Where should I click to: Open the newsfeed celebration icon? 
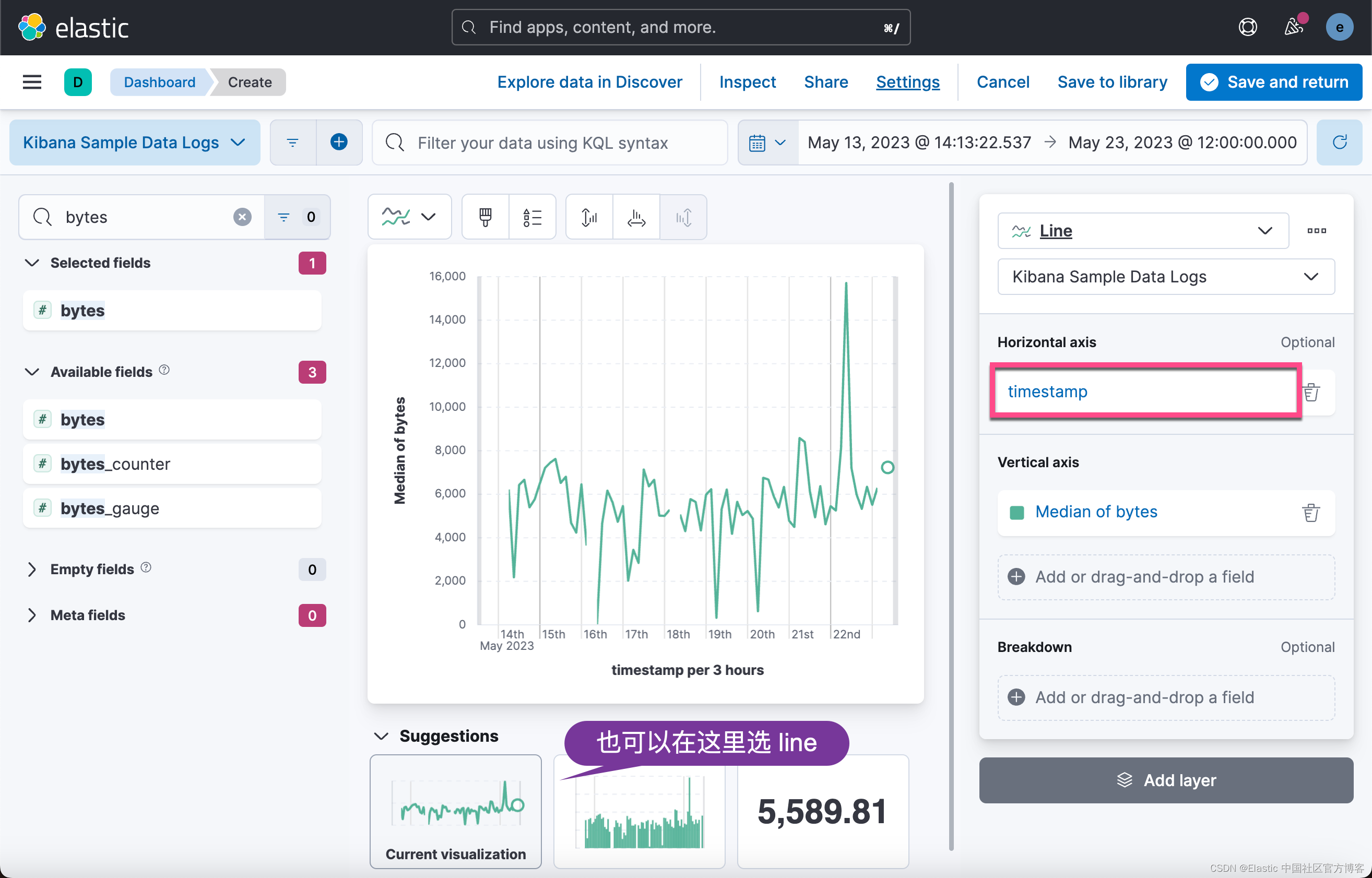click(1293, 27)
